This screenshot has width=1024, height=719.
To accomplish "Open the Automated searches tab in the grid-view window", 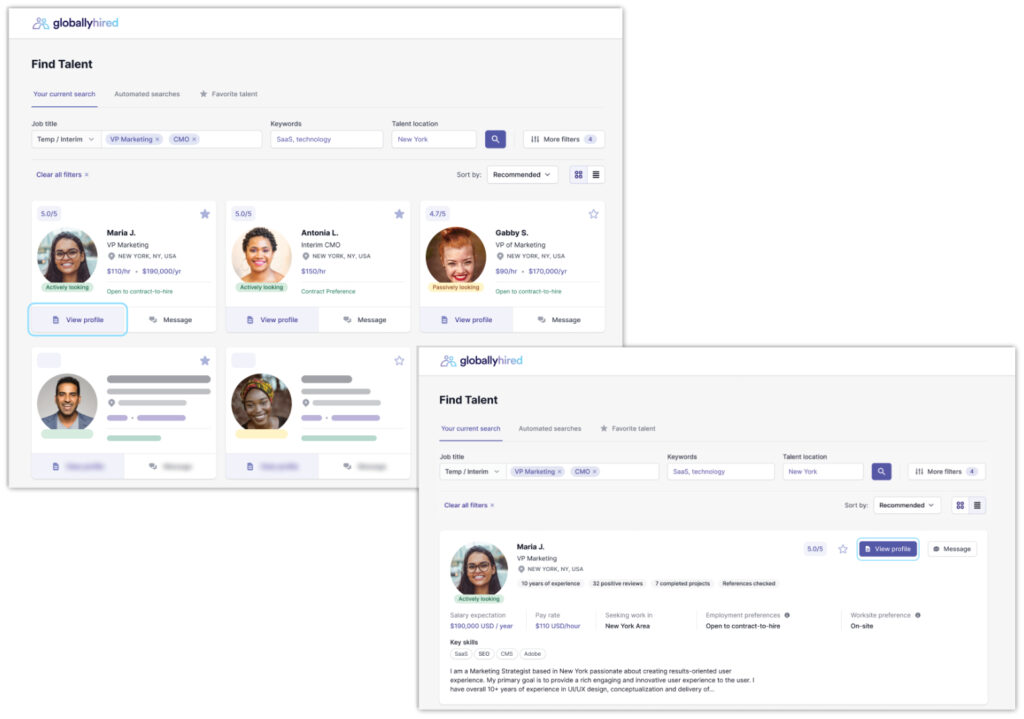I will click(147, 94).
